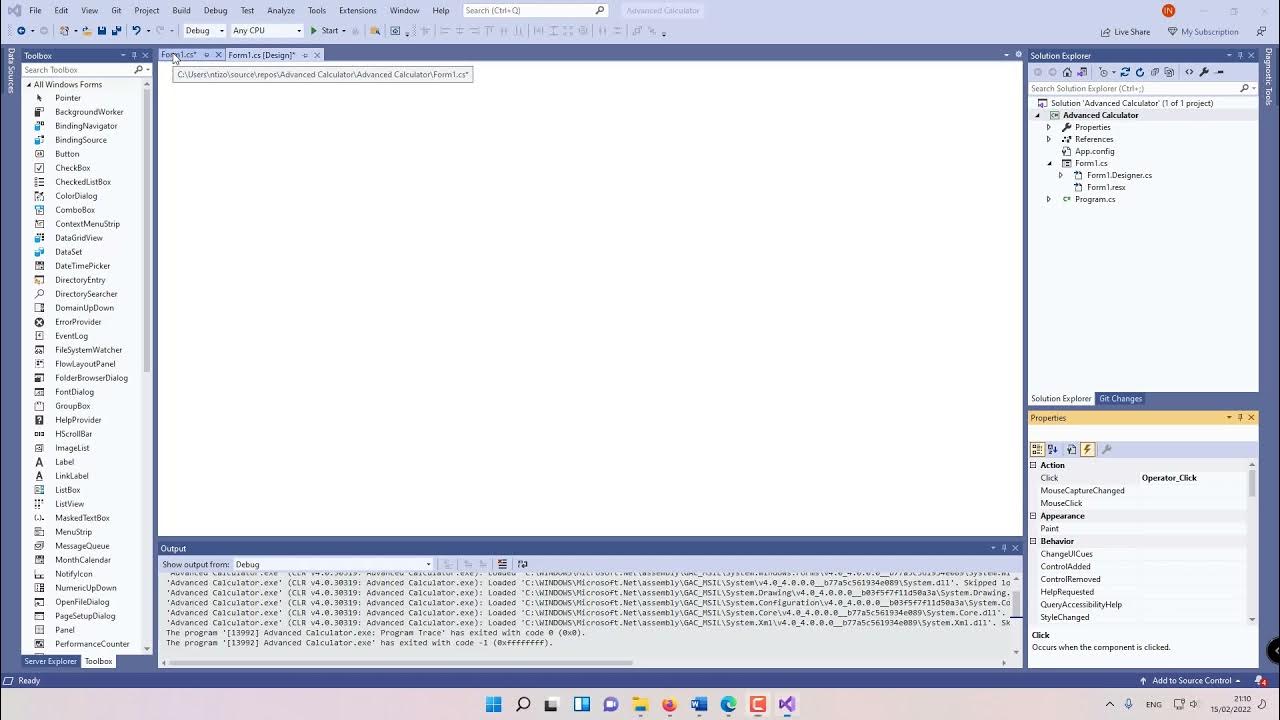Open the Diagnostic Tools side tab
The width and height of the screenshot is (1280, 720).
1268,77
